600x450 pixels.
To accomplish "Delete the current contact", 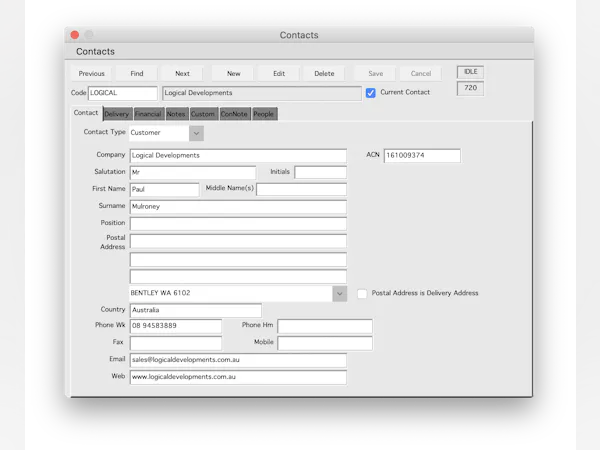I will [324, 73].
